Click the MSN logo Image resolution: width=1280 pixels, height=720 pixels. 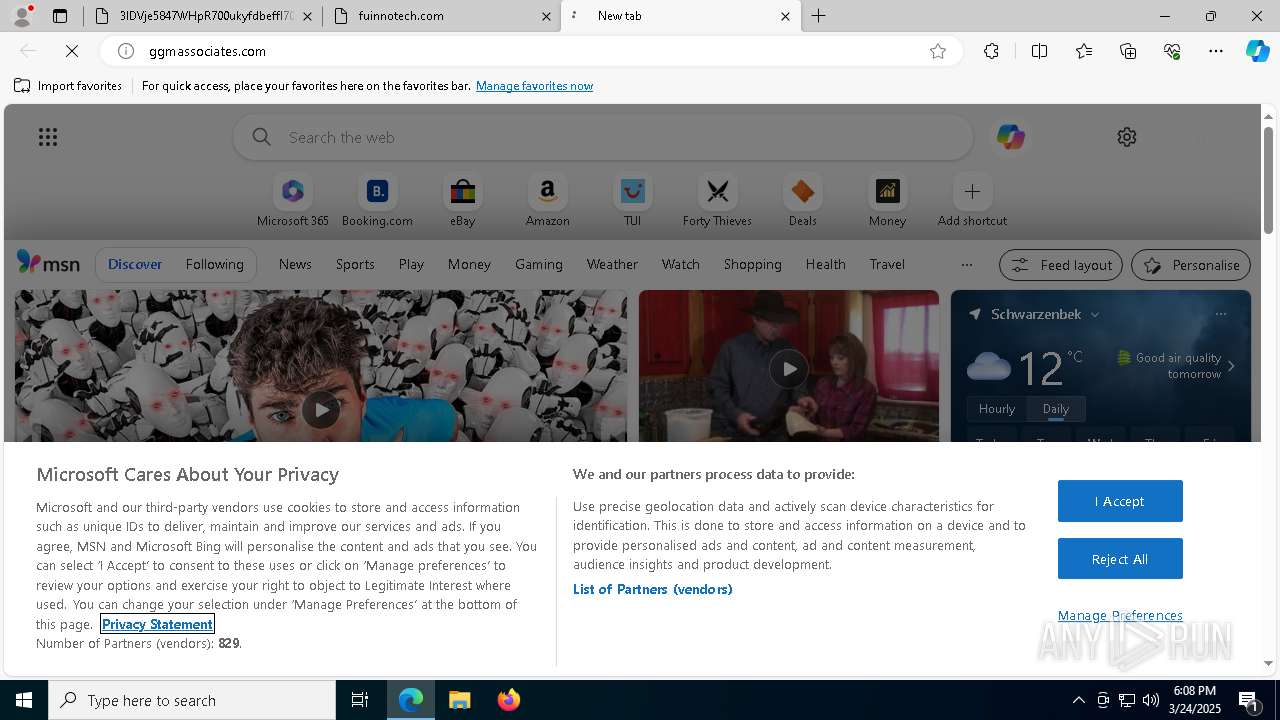pos(48,263)
